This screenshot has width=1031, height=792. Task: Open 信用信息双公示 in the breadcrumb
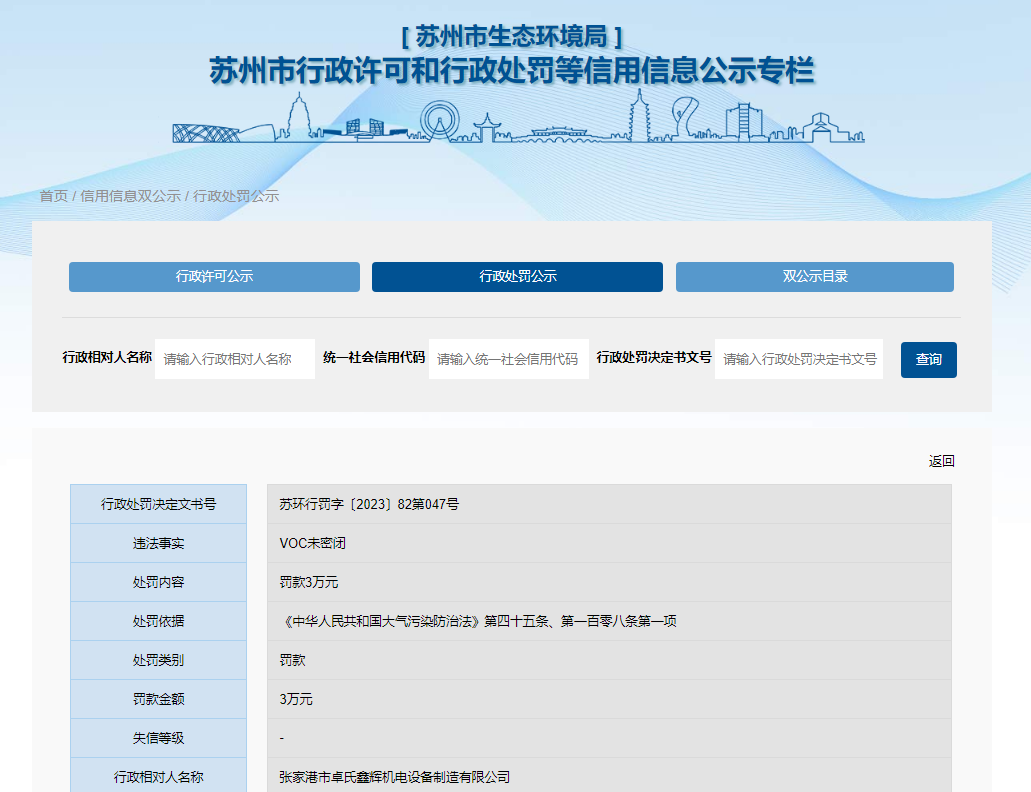pyautogui.click(x=130, y=196)
